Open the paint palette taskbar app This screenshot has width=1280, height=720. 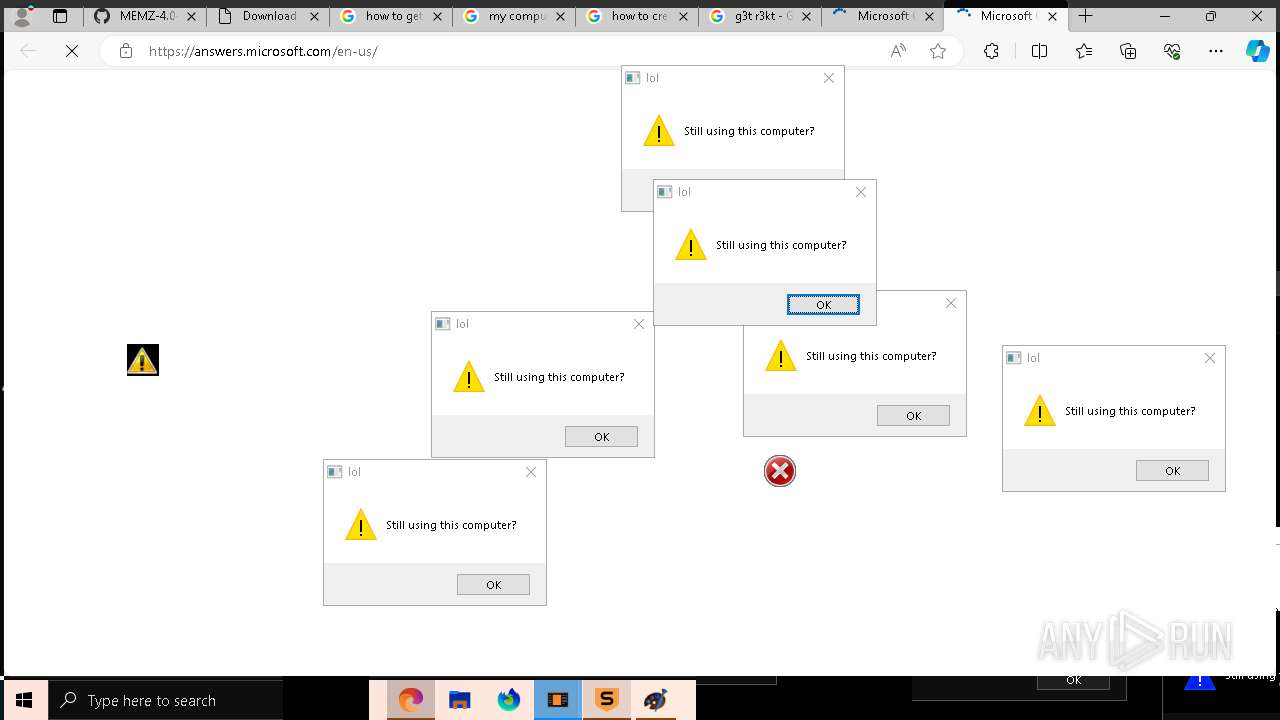click(656, 700)
